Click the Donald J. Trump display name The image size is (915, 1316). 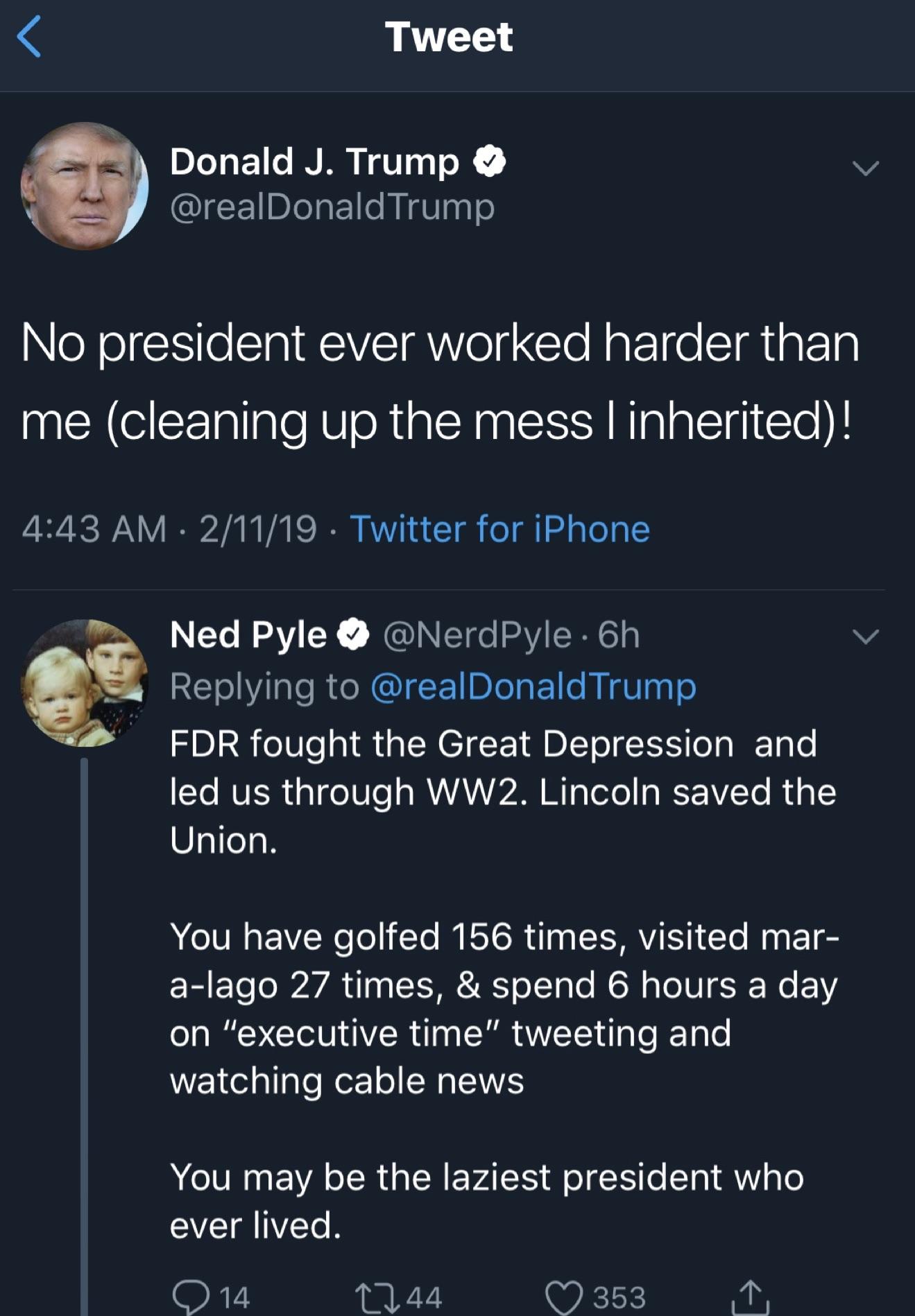click(x=314, y=162)
